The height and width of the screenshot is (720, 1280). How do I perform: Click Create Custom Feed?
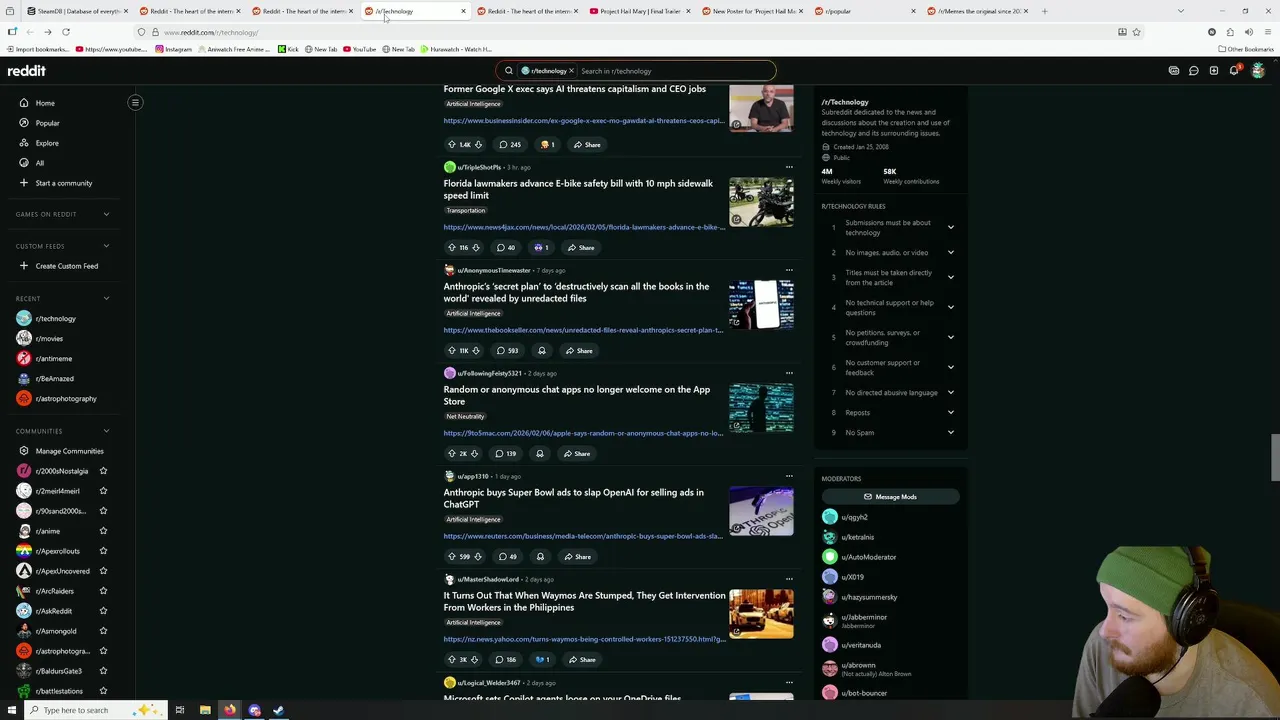coord(66,266)
